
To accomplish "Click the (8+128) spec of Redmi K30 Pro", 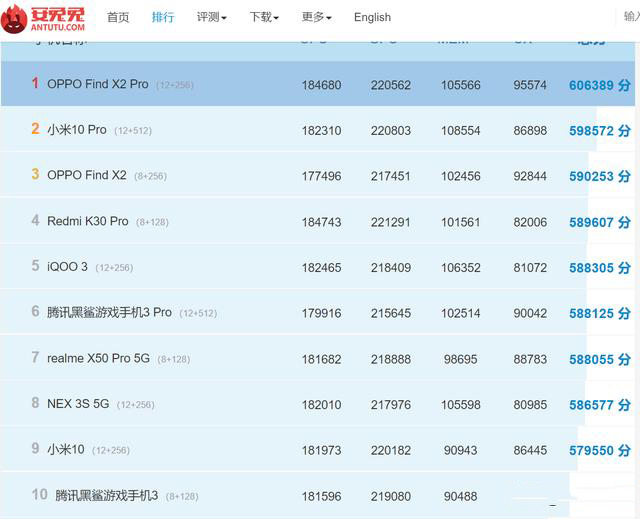I will click(x=152, y=222).
